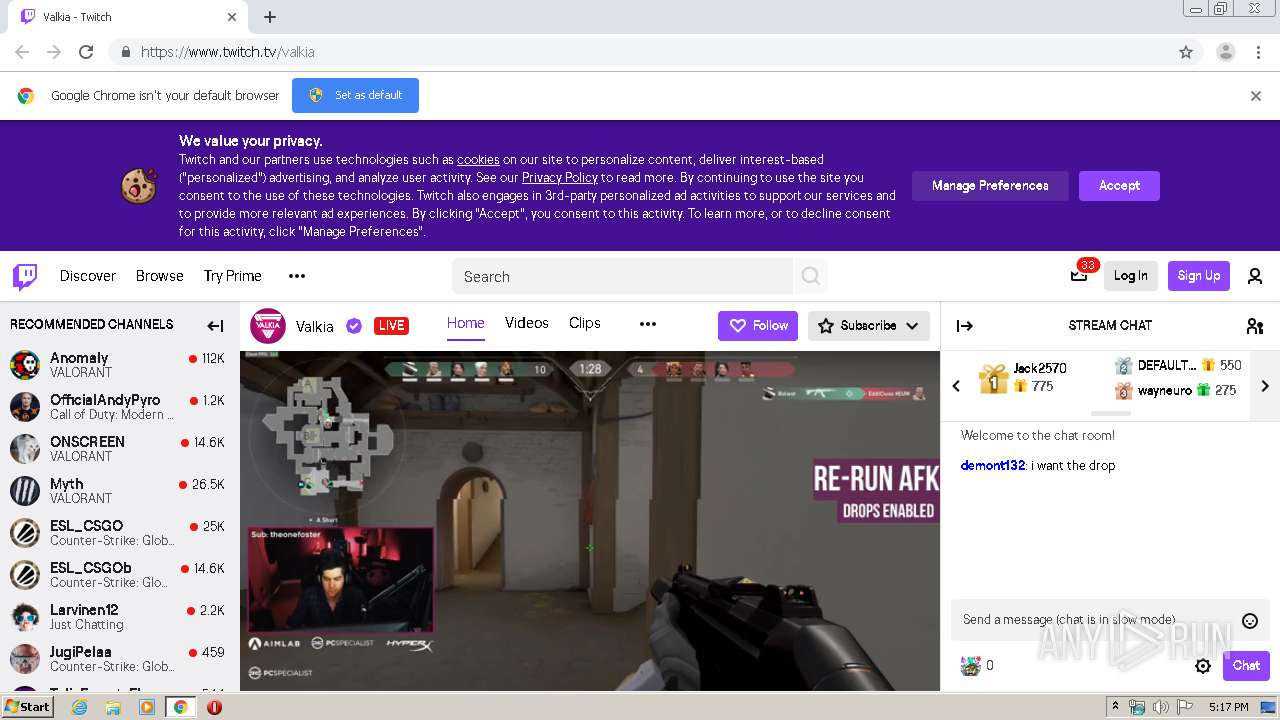Open Try Prime
1280x720 pixels.
tap(233, 276)
